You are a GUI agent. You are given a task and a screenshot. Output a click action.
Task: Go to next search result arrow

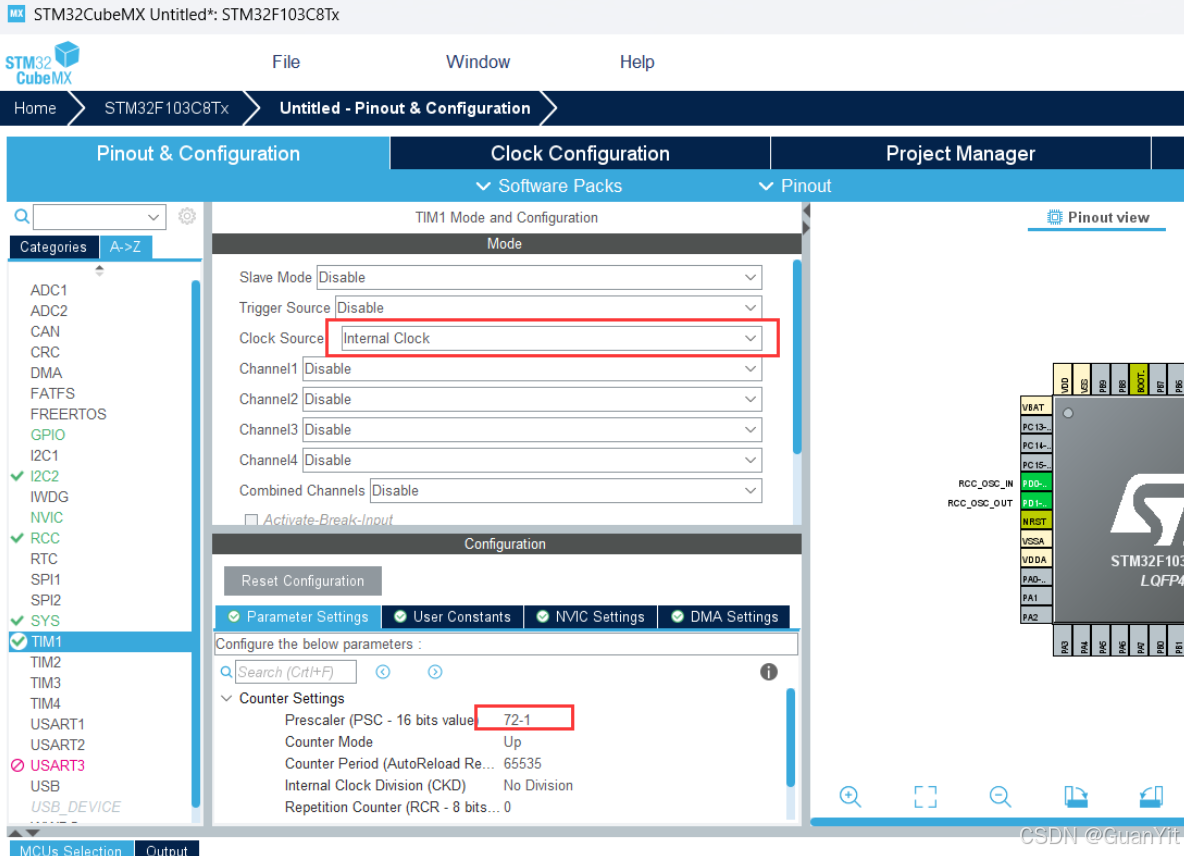point(435,672)
